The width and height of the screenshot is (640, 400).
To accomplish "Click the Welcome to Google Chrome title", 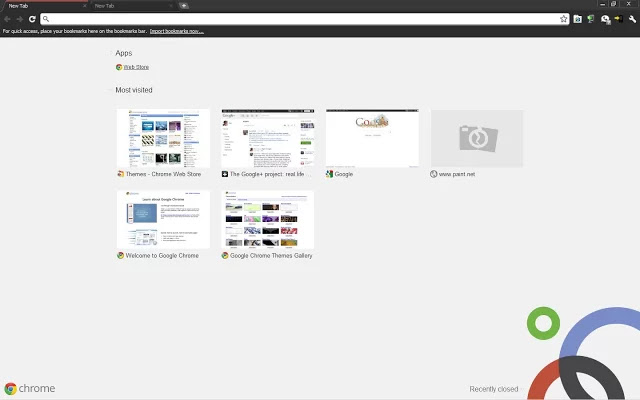I will pos(162,256).
